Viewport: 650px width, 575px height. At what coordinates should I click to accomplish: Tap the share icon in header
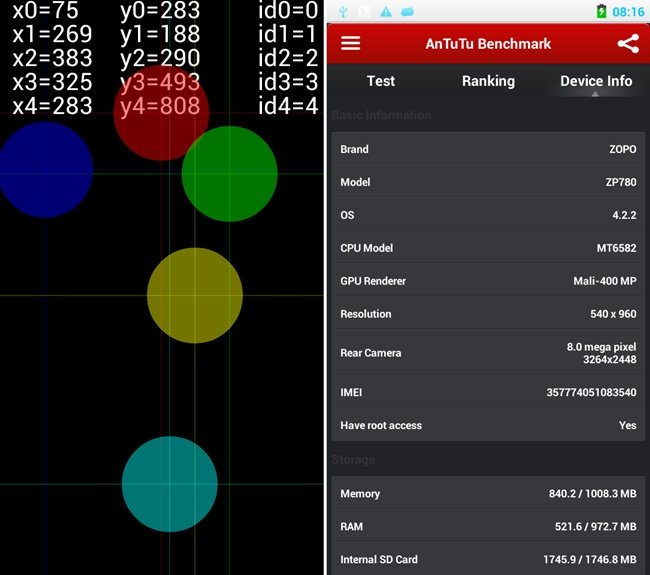(x=627, y=44)
